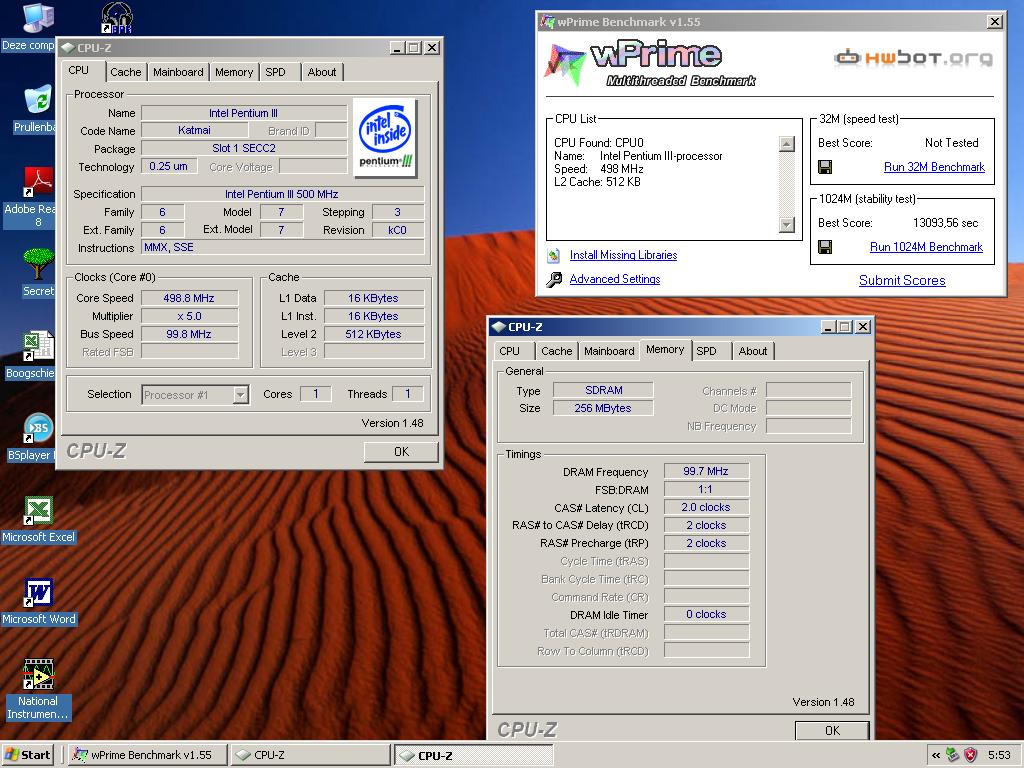The height and width of the screenshot is (768, 1024).
Task: Click OK in the CPU-Z CPU window
Action: tap(401, 451)
